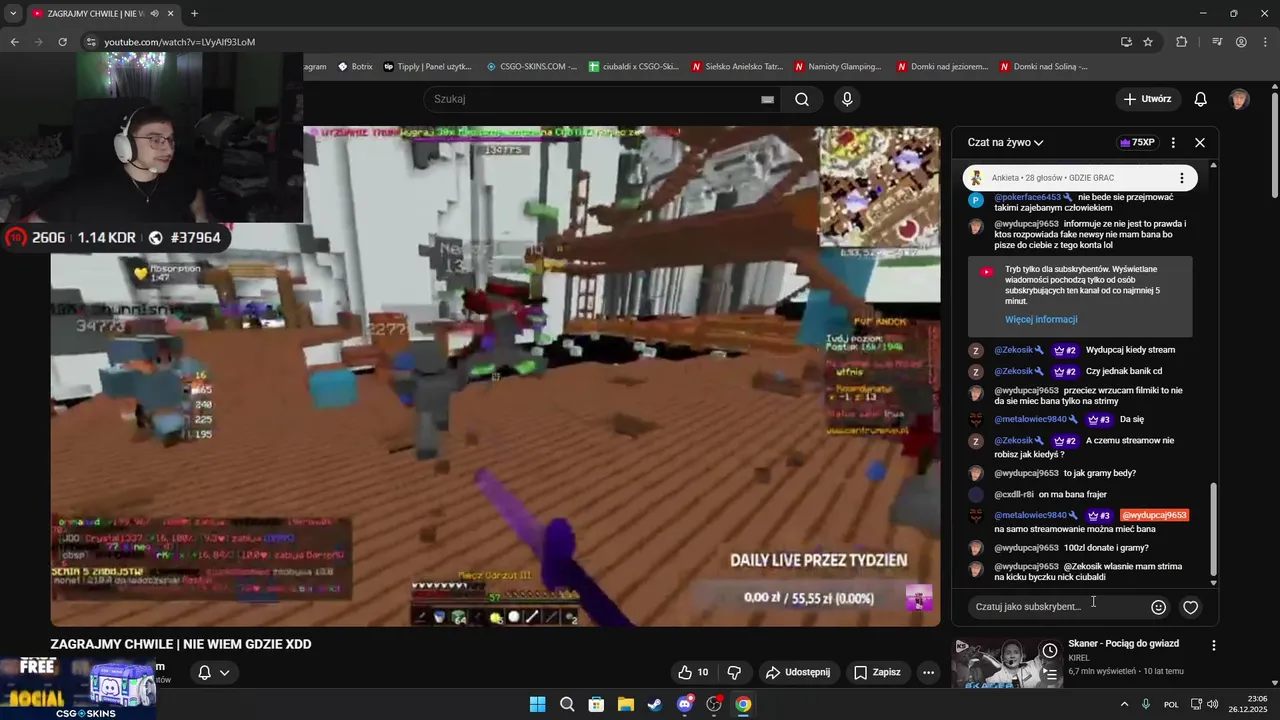Open on-screen keyboard icon in search box
Screen dimensions: 1280x720
click(x=767, y=99)
